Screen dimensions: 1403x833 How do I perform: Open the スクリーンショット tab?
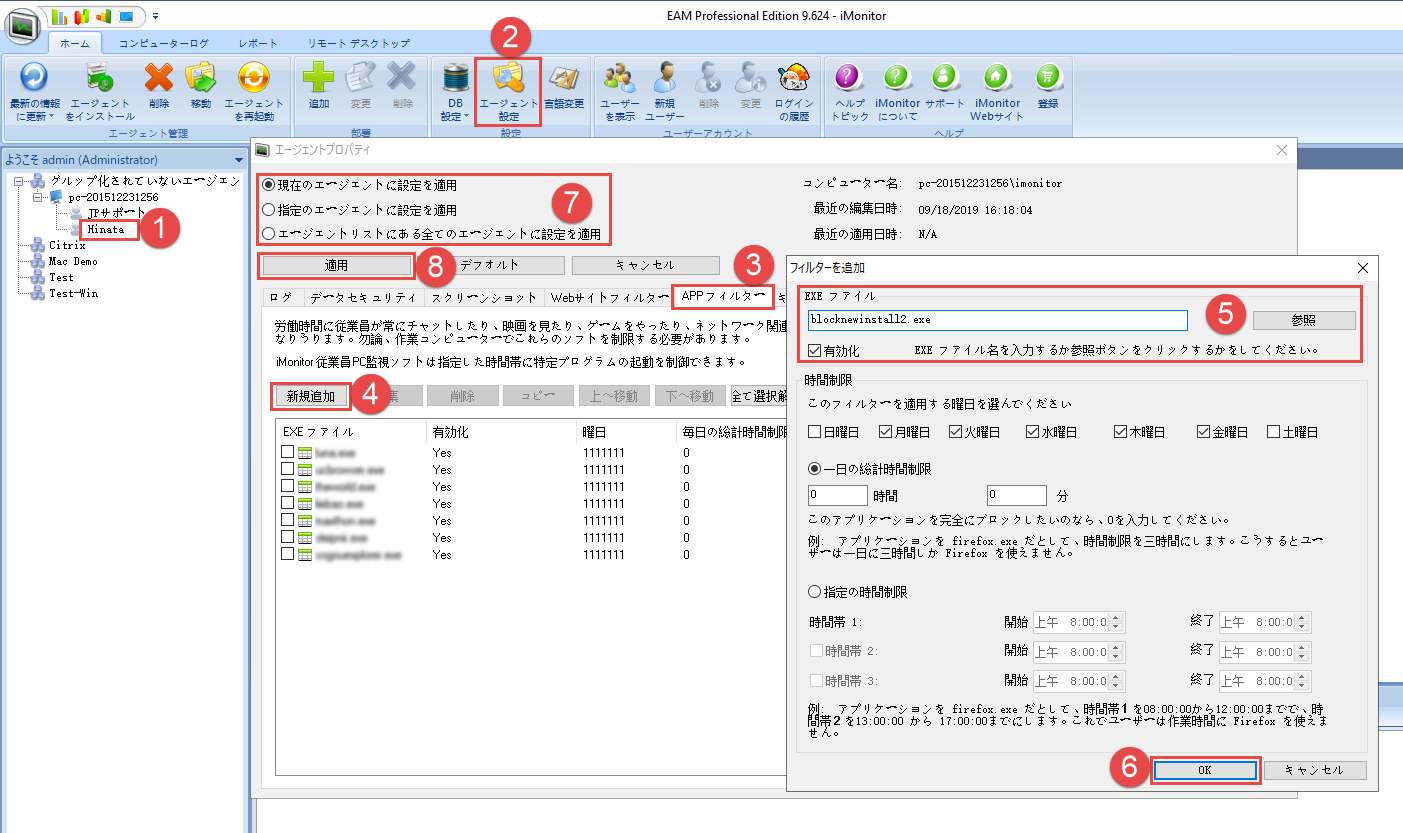click(x=484, y=297)
